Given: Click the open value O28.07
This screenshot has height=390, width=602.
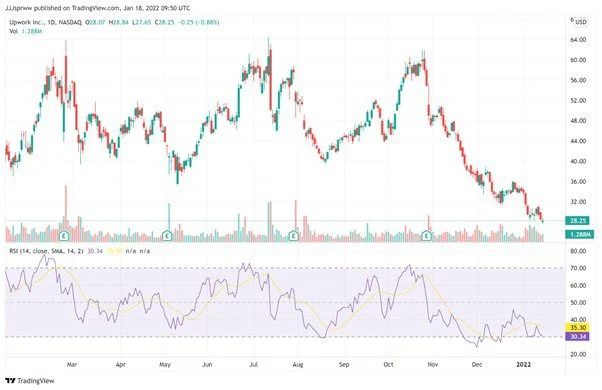Looking at the screenshot, I should click(95, 23).
